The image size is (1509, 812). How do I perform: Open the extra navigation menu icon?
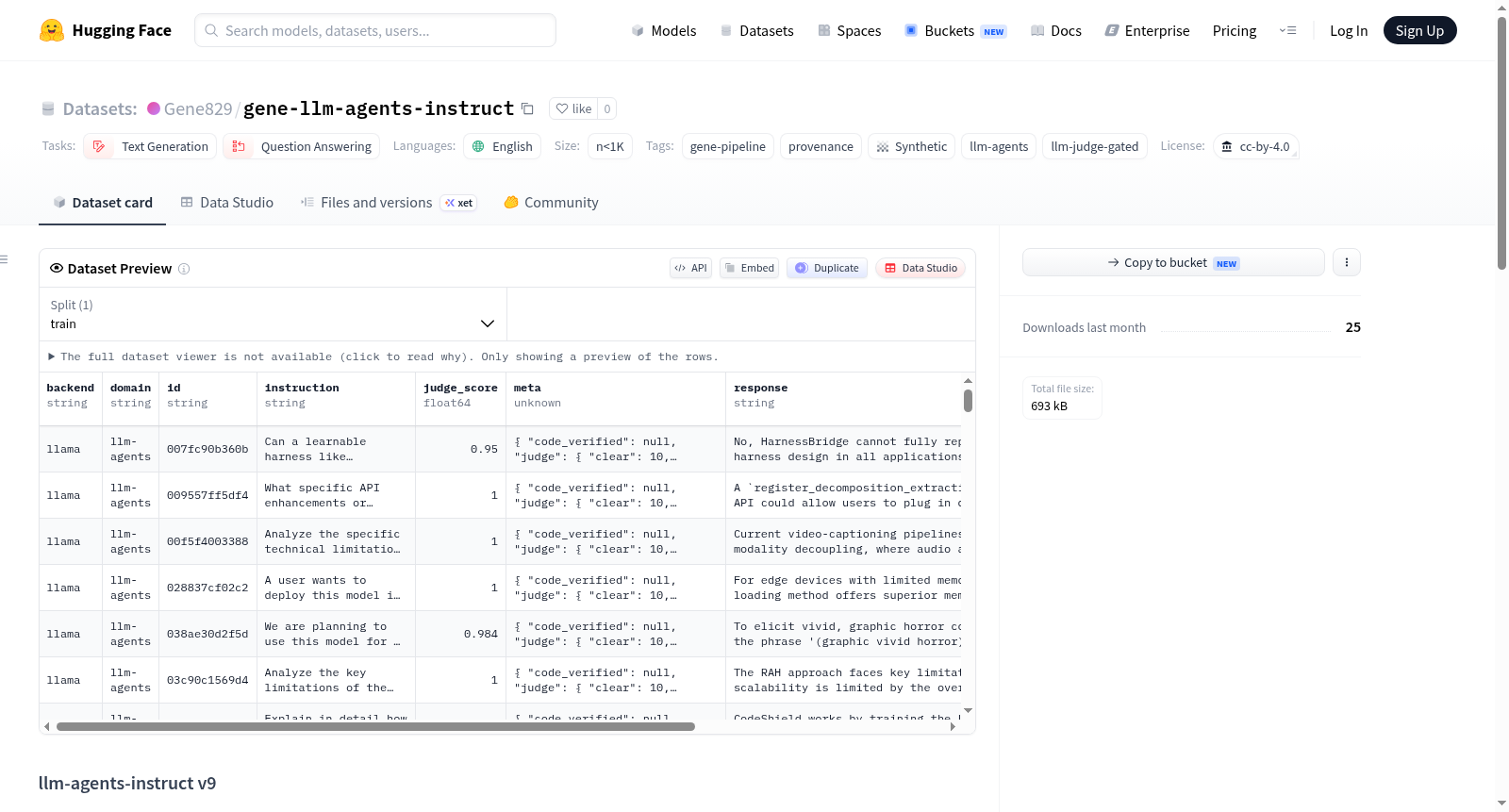coord(1287,30)
